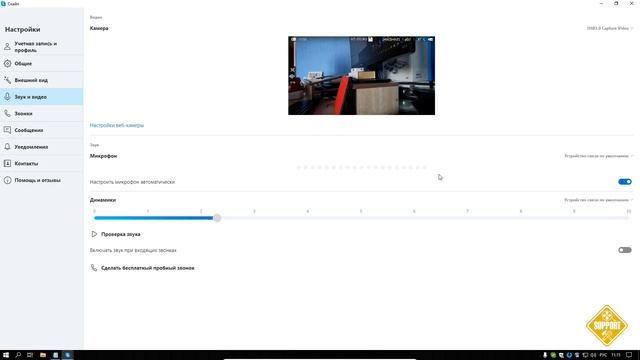Click the Микрофон label

104,156
